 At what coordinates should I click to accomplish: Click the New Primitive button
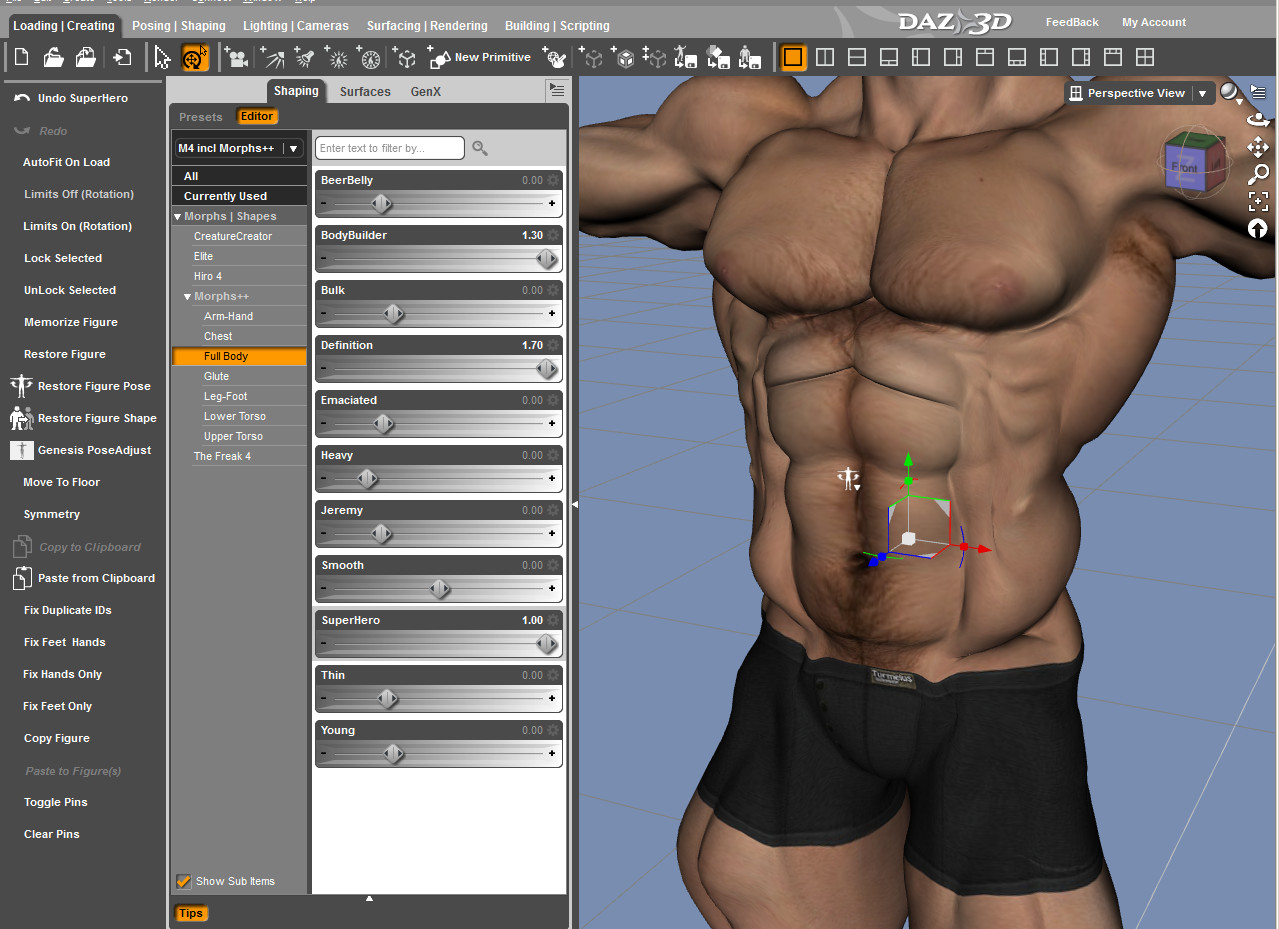[480, 58]
